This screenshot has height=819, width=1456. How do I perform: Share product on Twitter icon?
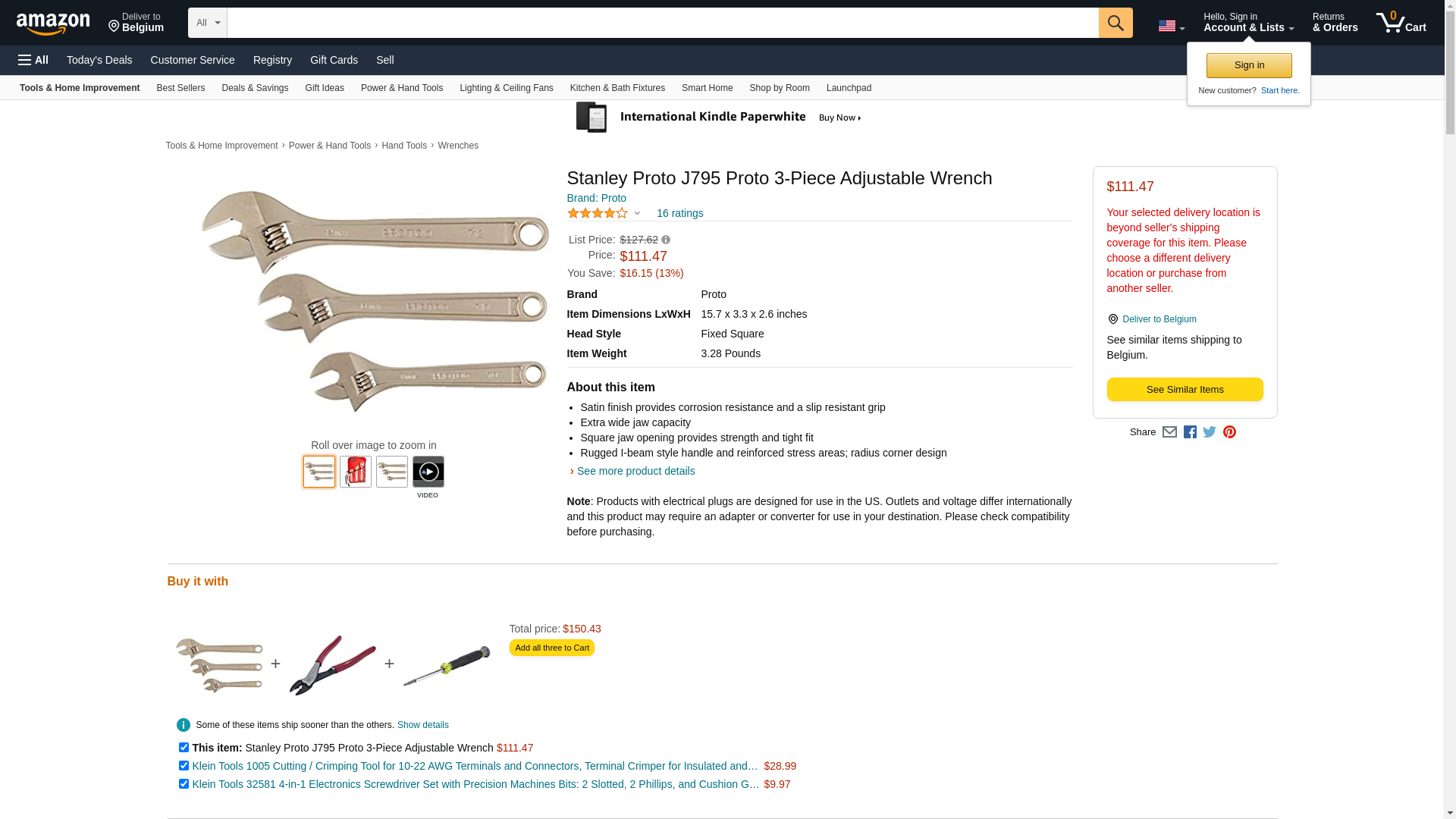point(1210,432)
